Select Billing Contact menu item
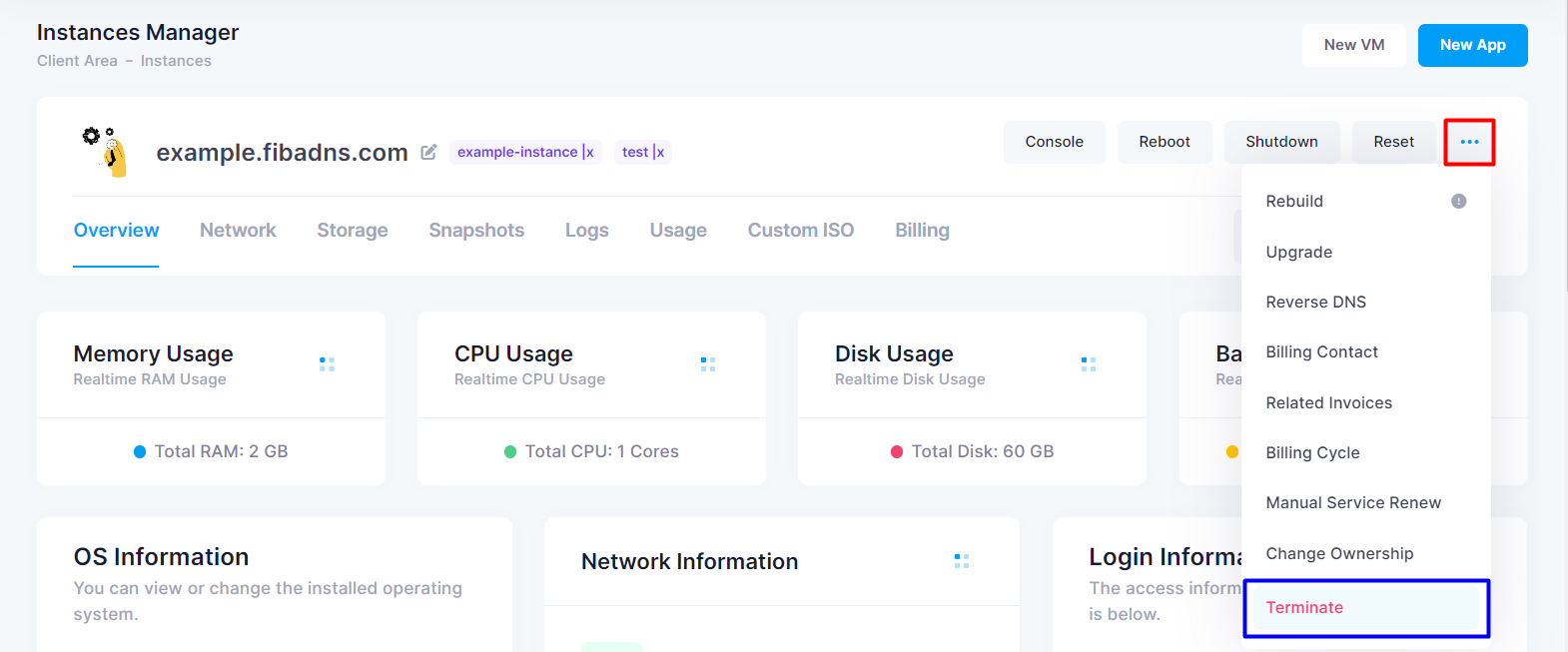1568x652 pixels. pyautogui.click(x=1322, y=351)
